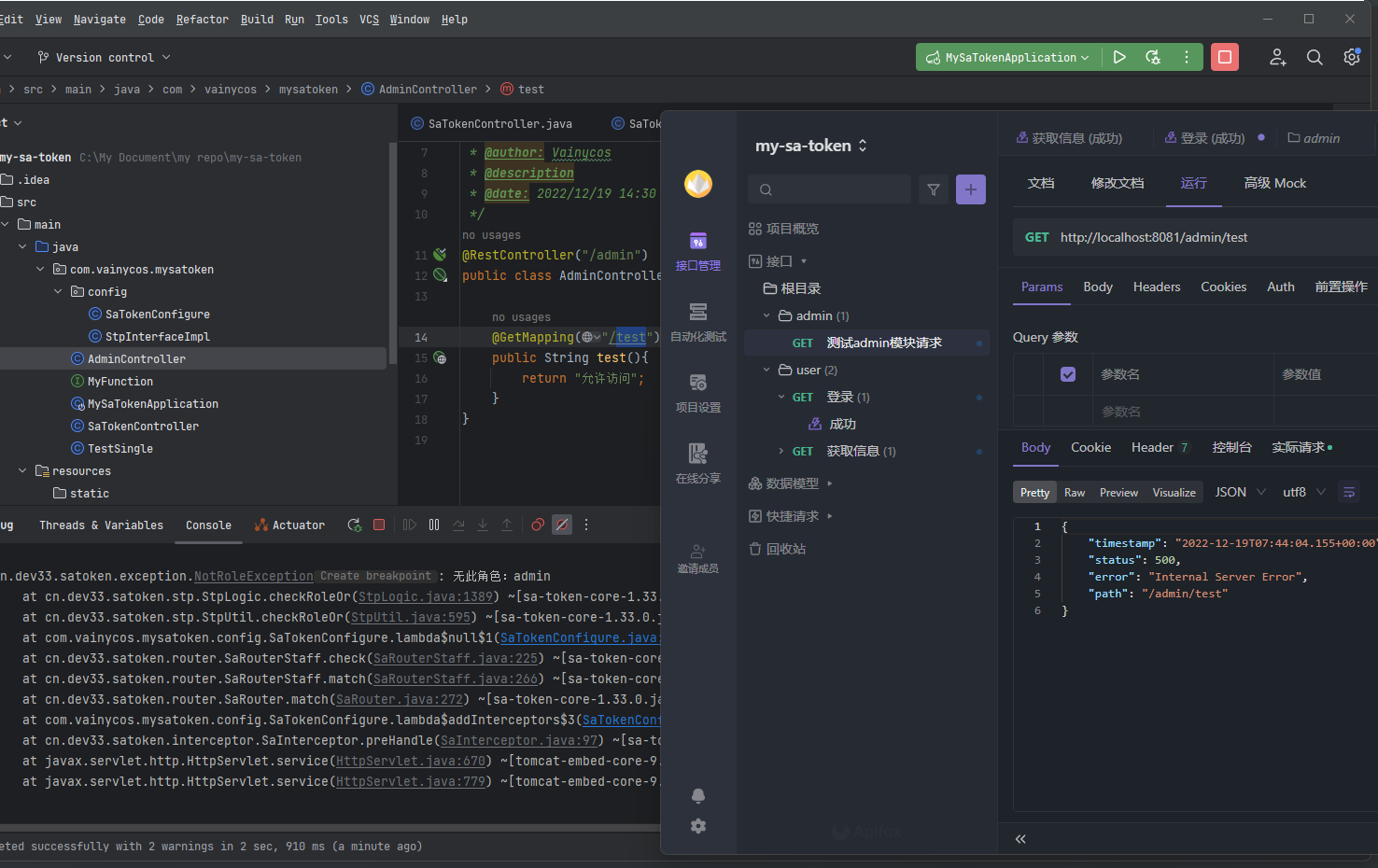The width and height of the screenshot is (1378, 868).
Task: Switch to Headers tab in Apifox request
Action: [x=1157, y=287]
